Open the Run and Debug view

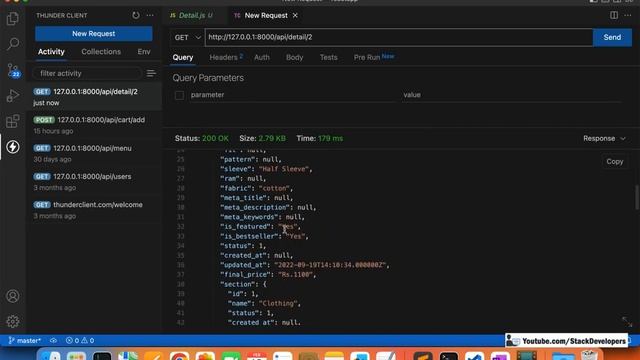point(13,96)
